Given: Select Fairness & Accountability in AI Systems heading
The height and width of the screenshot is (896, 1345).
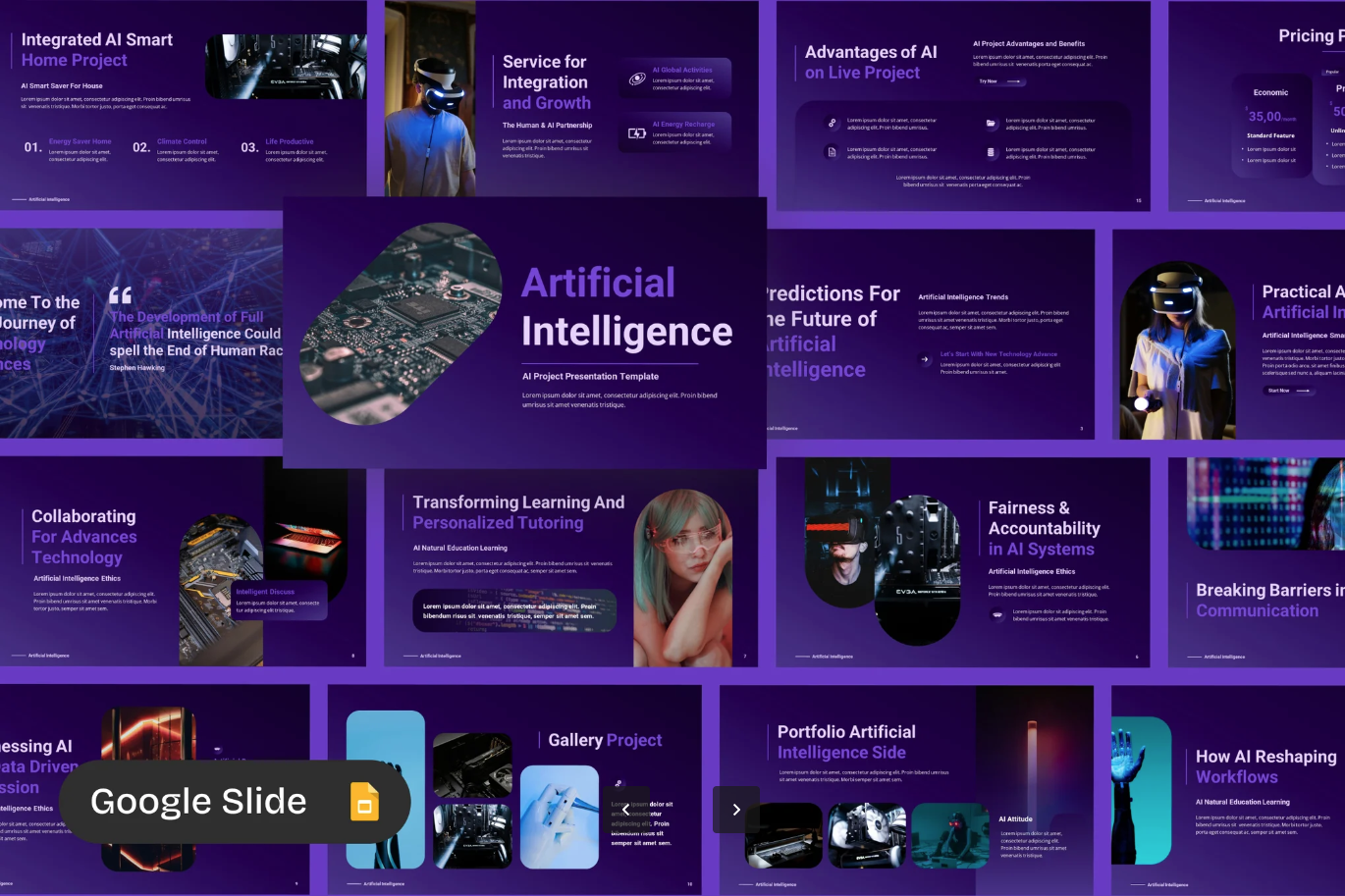Looking at the screenshot, I should [1044, 528].
